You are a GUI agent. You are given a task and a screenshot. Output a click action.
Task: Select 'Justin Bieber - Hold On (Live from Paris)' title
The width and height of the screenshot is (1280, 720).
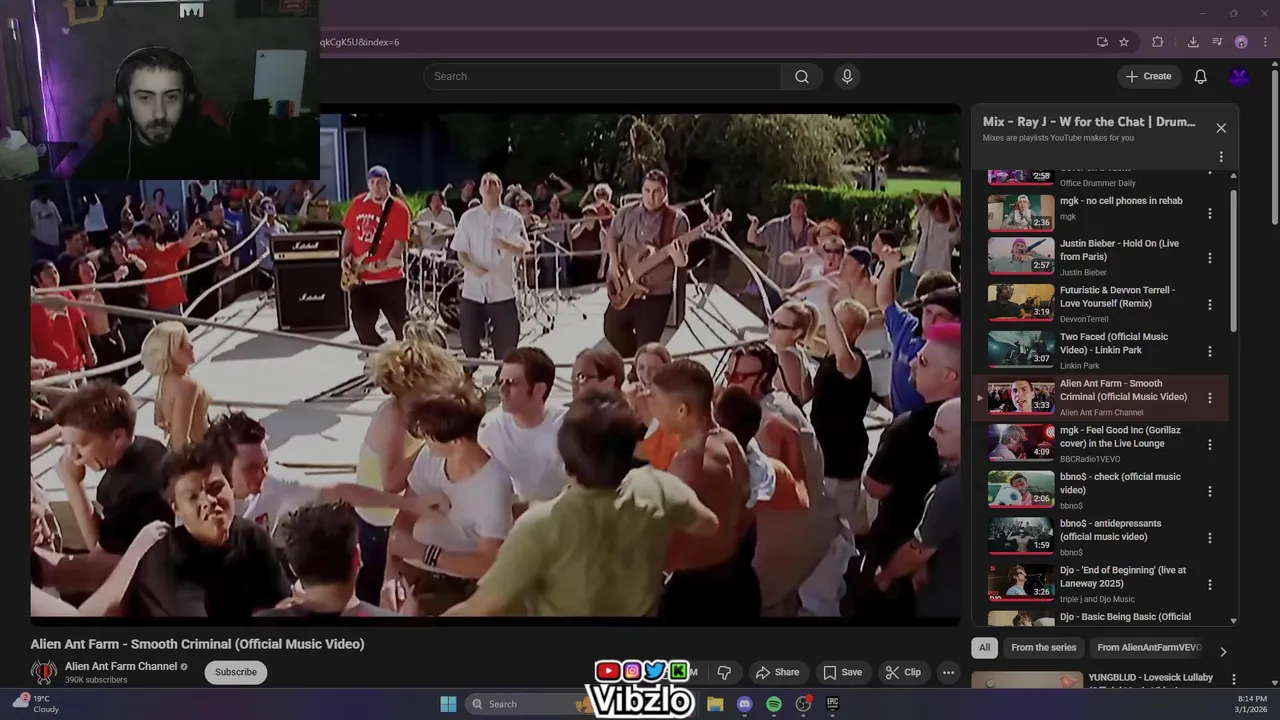click(x=1119, y=250)
